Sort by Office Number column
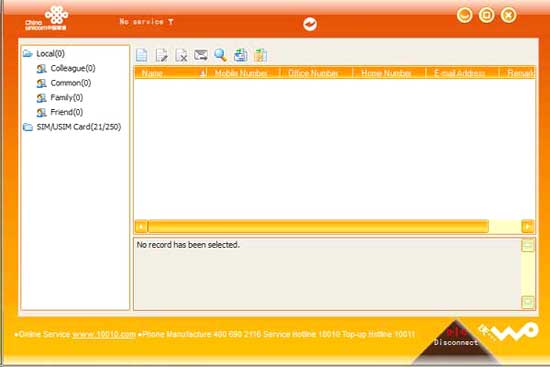Screen dimensions: 550x367 click(316, 73)
